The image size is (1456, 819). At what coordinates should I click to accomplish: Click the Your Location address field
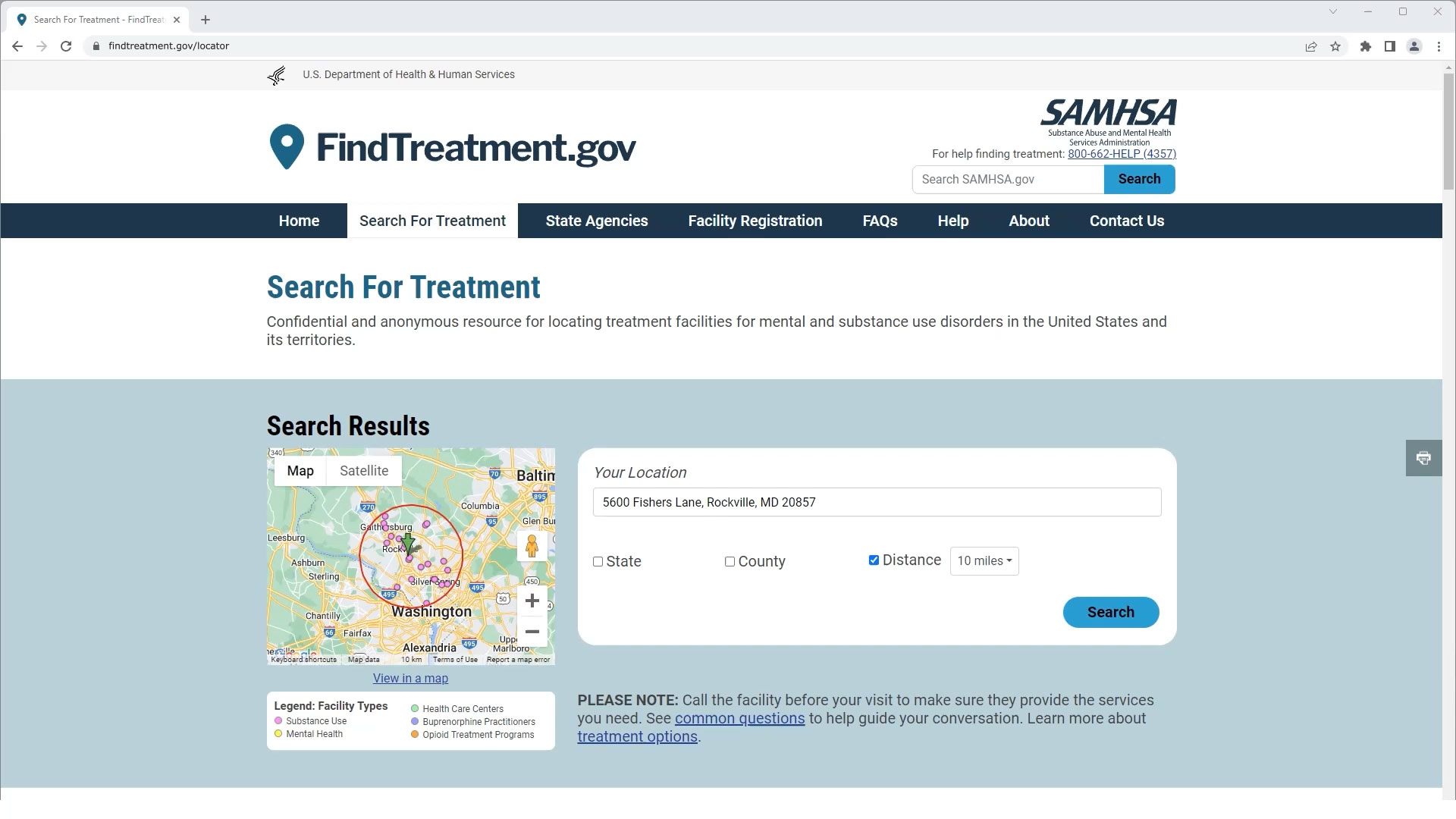876,502
